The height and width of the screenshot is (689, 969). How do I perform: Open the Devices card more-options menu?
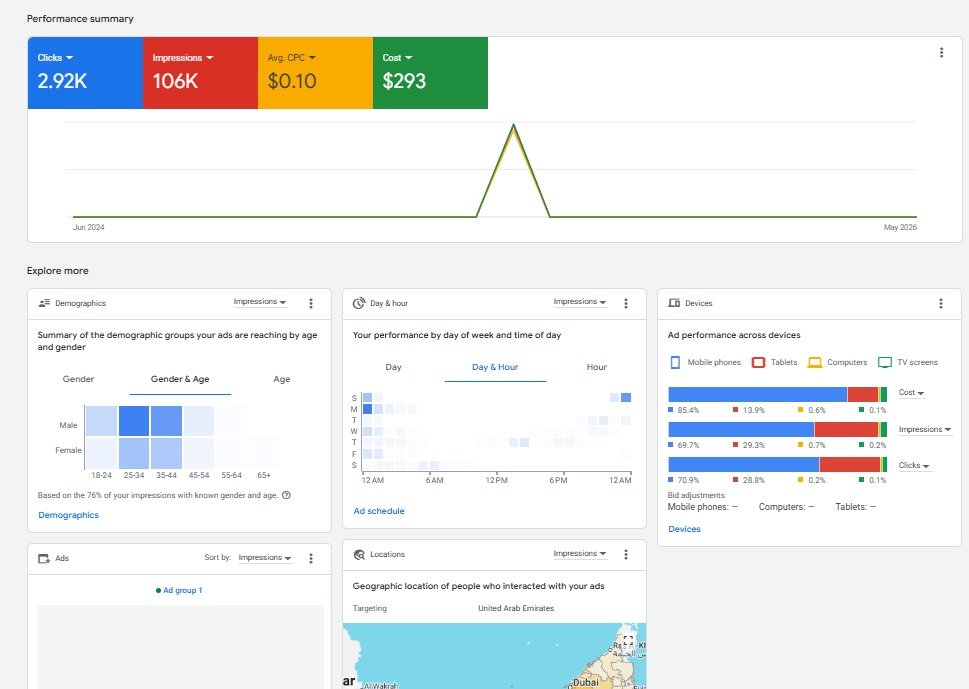[941, 303]
